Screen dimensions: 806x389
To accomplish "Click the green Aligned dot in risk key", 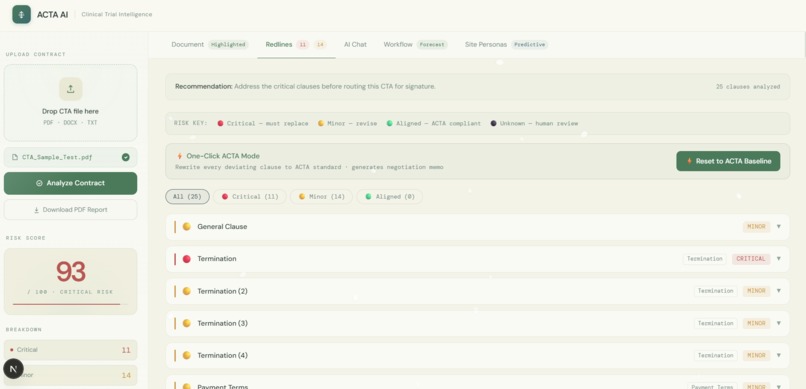I will coord(390,123).
